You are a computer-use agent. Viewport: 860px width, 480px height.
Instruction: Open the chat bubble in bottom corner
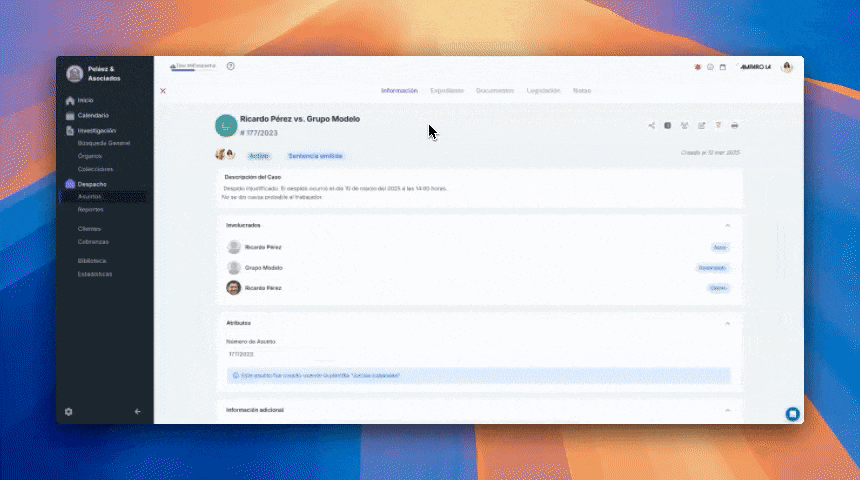pos(793,414)
